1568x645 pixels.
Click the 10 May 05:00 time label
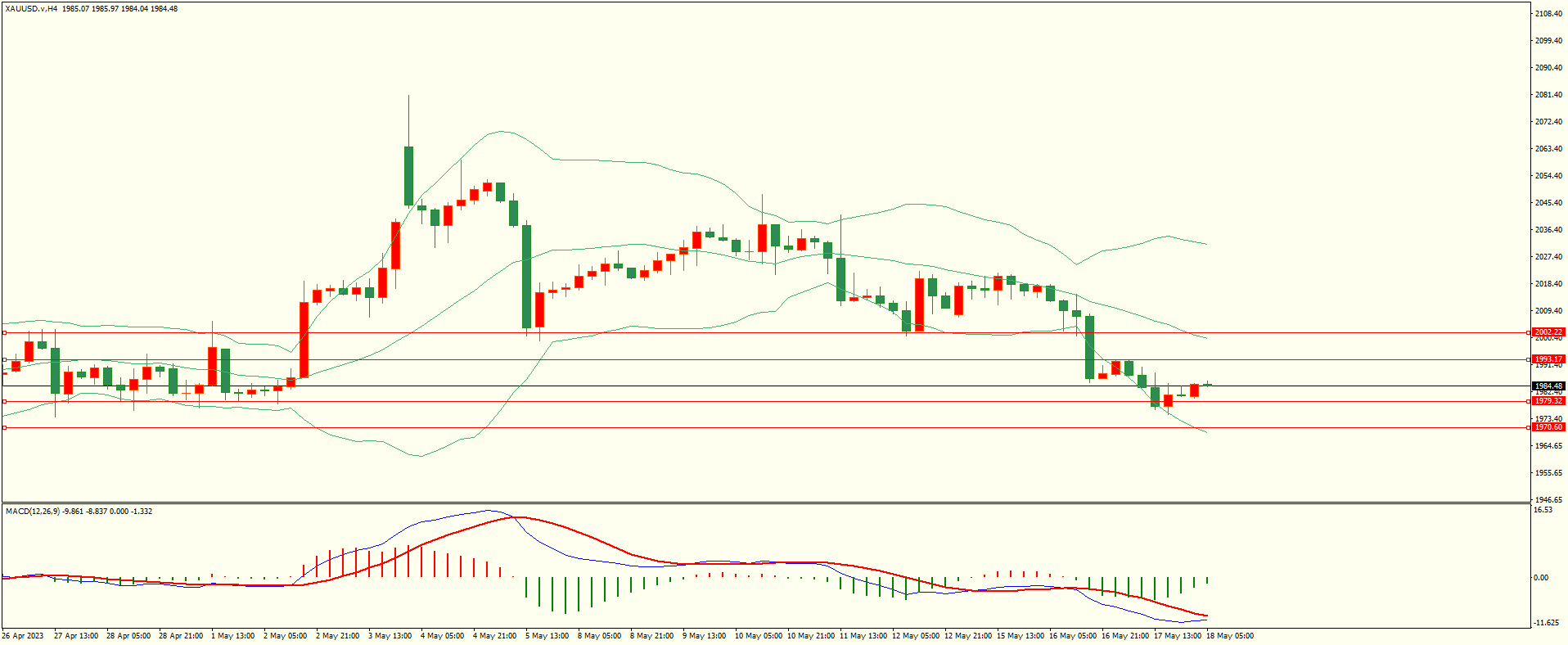[x=759, y=636]
